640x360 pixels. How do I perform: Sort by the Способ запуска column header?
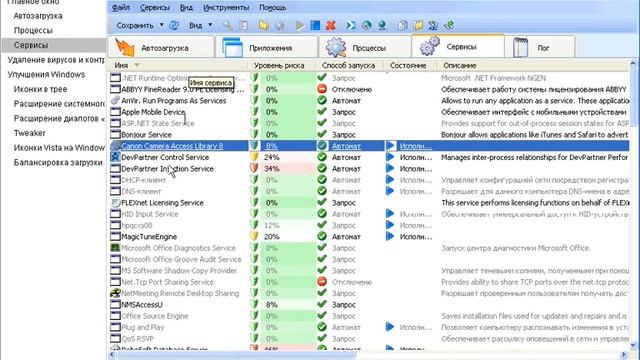click(349, 65)
